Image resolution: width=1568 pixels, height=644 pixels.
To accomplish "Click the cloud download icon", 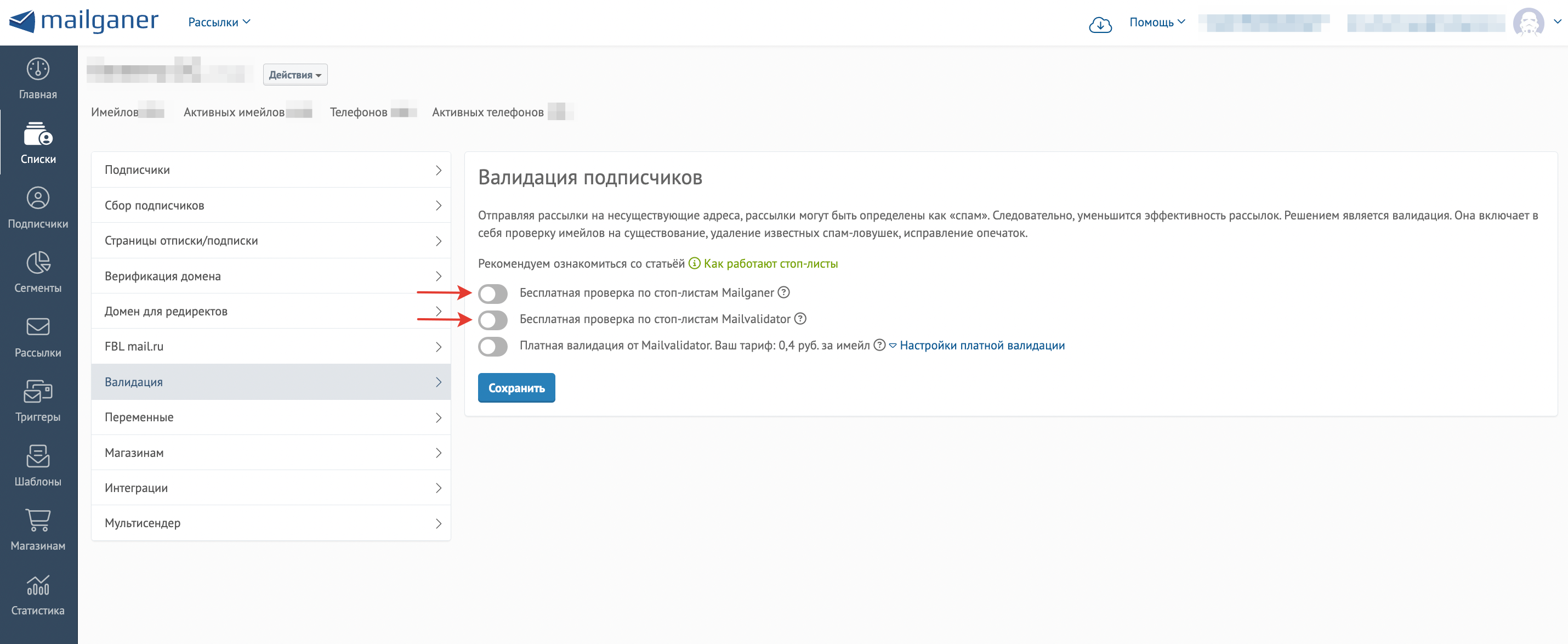I will click(1100, 24).
